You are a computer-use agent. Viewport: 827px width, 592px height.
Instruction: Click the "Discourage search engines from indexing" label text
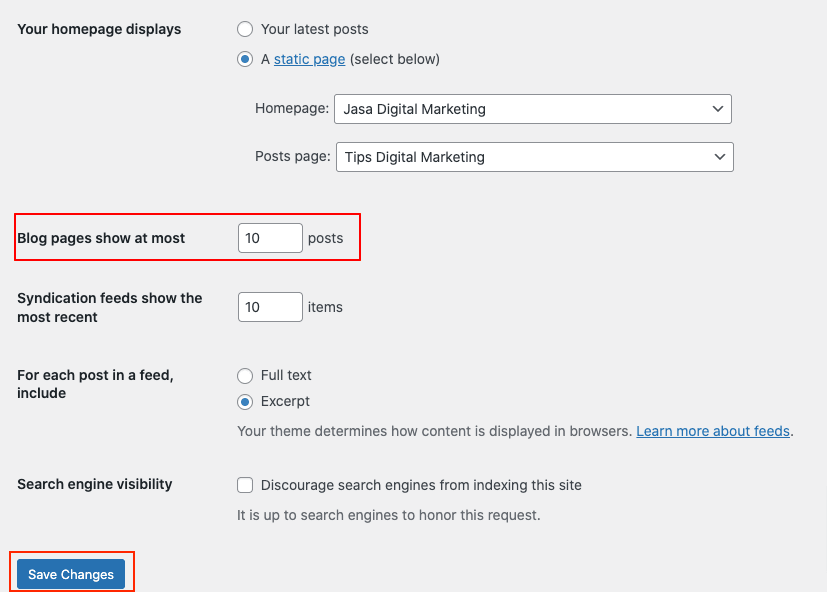(421, 485)
